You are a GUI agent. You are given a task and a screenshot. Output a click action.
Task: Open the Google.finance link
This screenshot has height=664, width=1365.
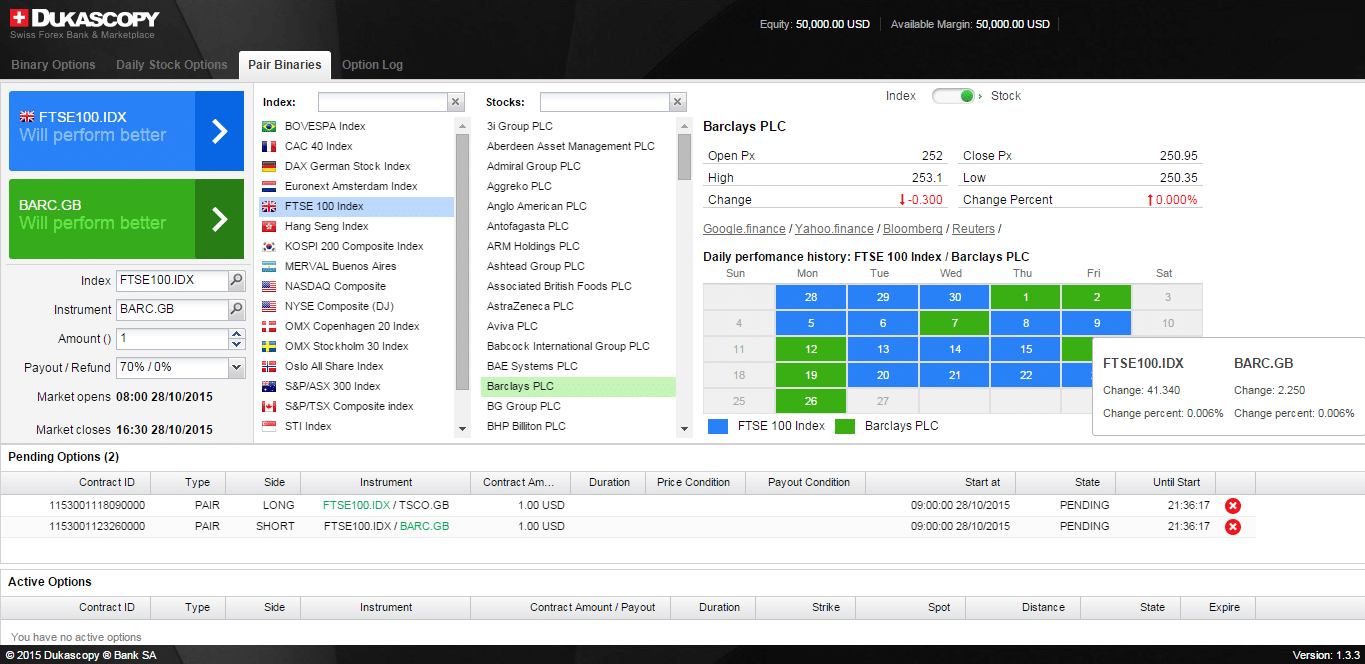[x=744, y=229]
